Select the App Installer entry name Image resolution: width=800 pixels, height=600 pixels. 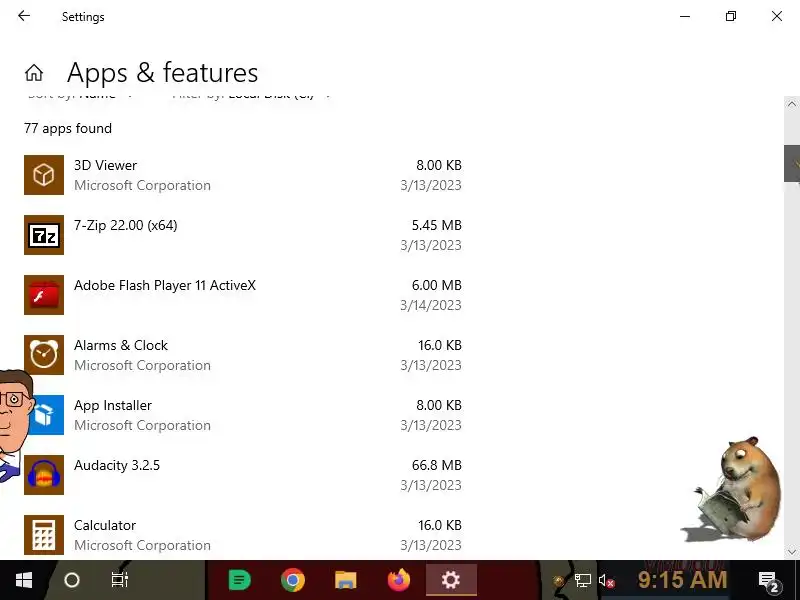pos(113,406)
